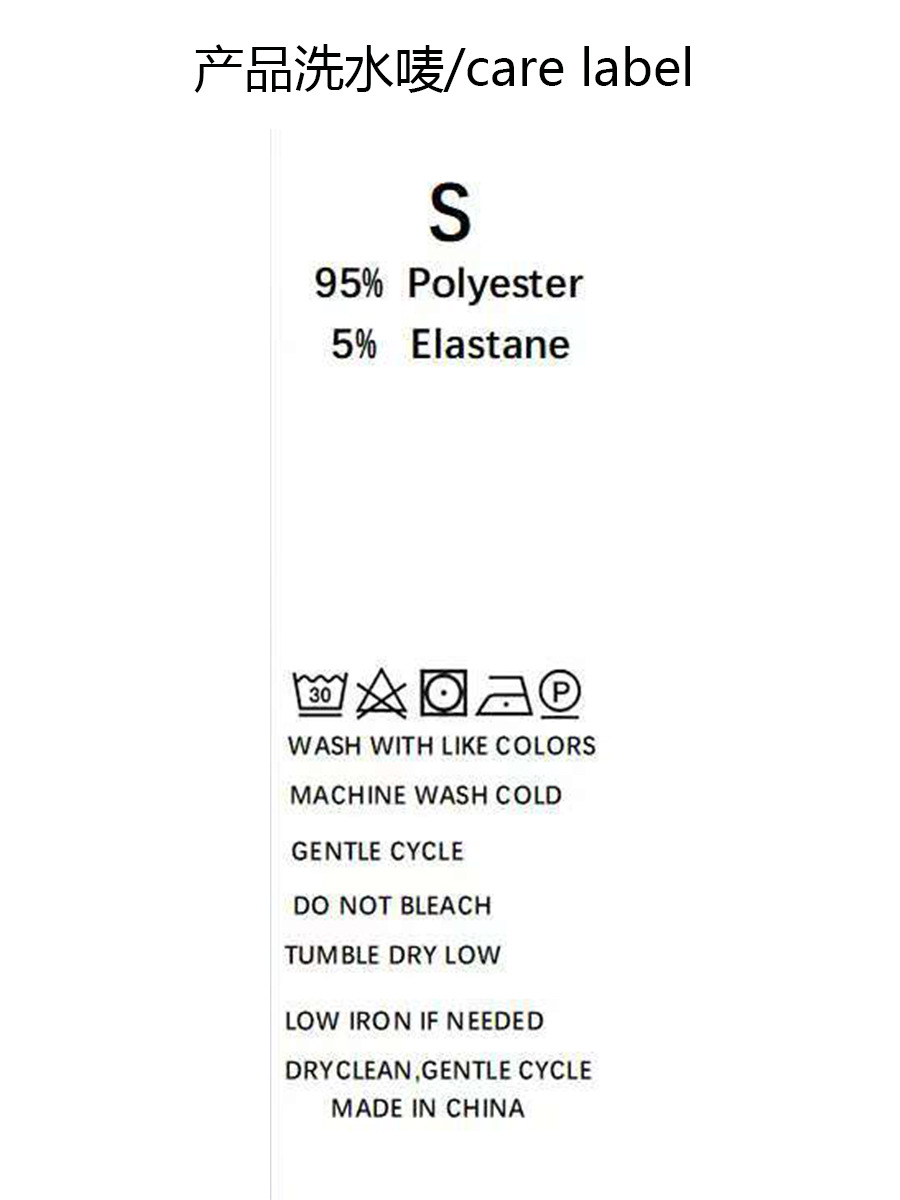
Task: Click the WASH WITH LIKE COLORS line
Action: pos(441,746)
